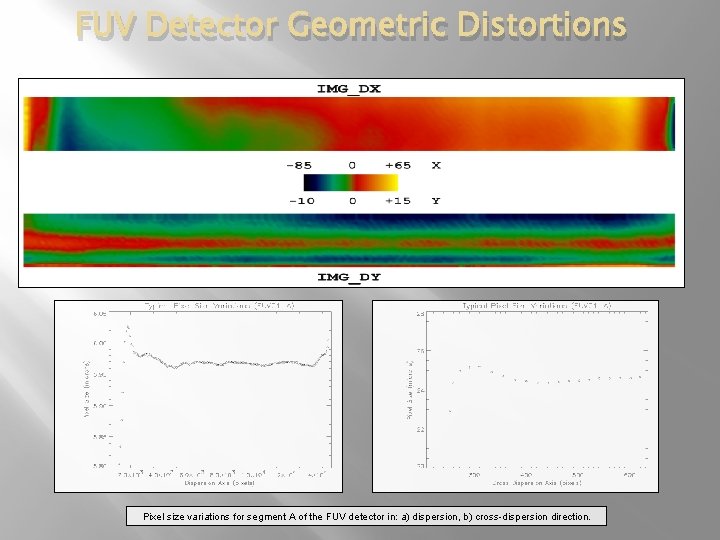Click the '+65' X scale value
This screenshot has height=540, width=720.
pyautogui.click(x=398, y=165)
